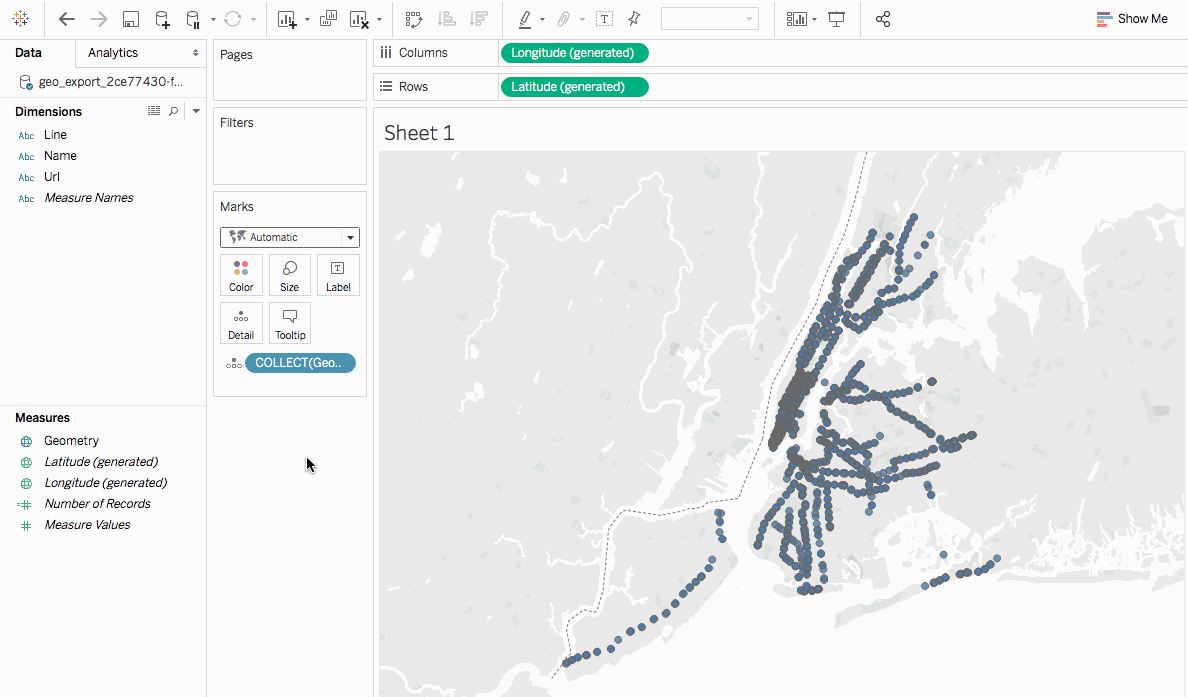This screenshot has height=697, width=1188.
Task: Sort ascending from the toolbar
Action: [x=447, y=19]
